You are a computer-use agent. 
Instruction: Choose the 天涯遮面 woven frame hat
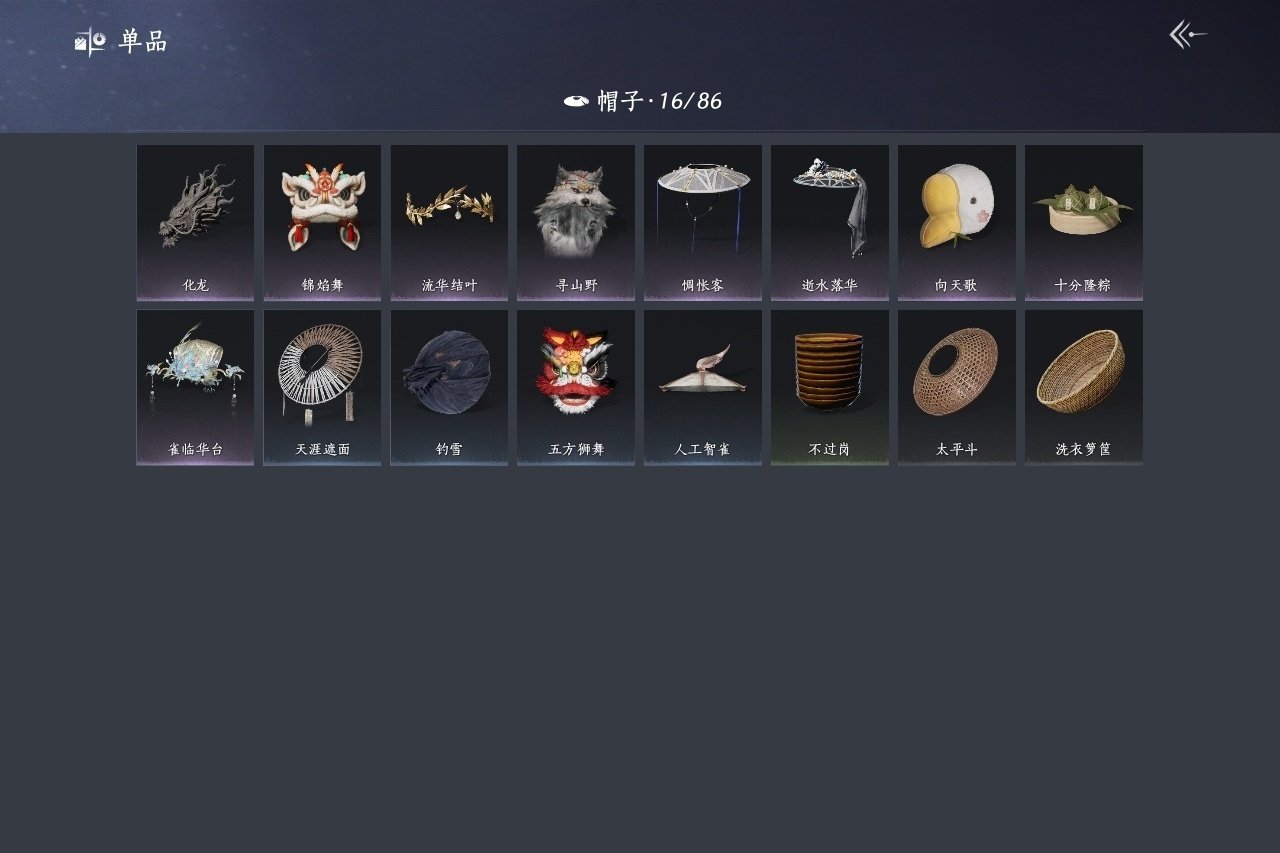point(322,387)
